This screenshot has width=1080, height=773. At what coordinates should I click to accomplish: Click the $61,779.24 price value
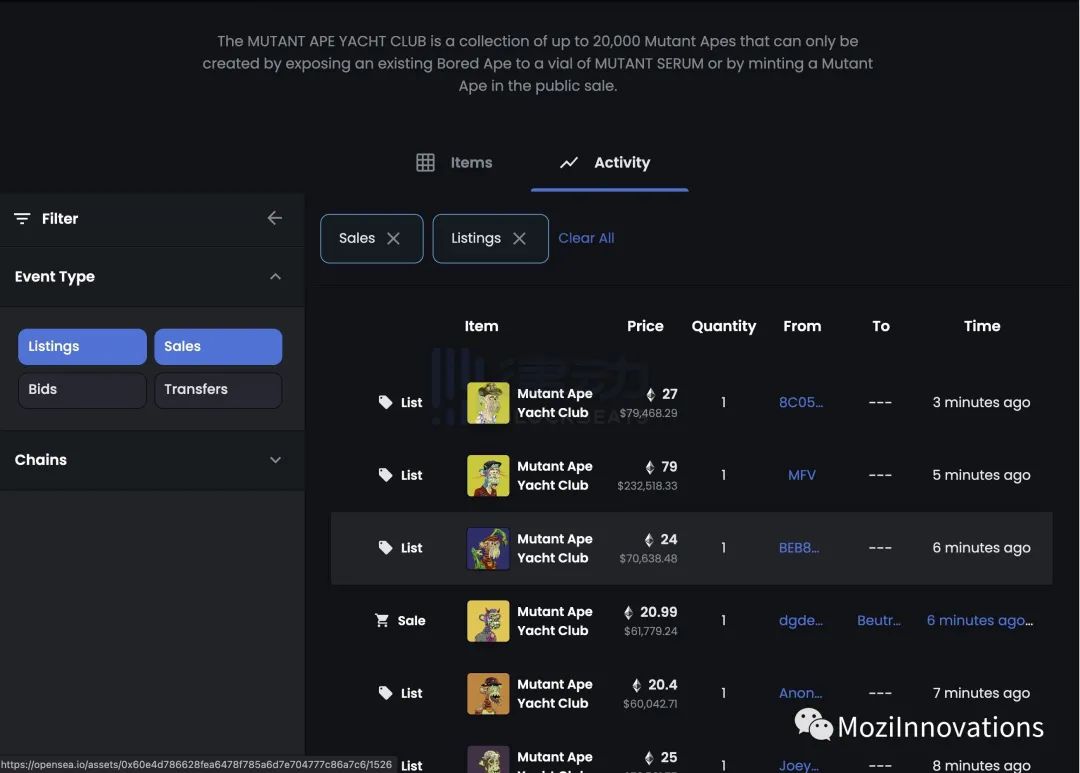[650, 632]
